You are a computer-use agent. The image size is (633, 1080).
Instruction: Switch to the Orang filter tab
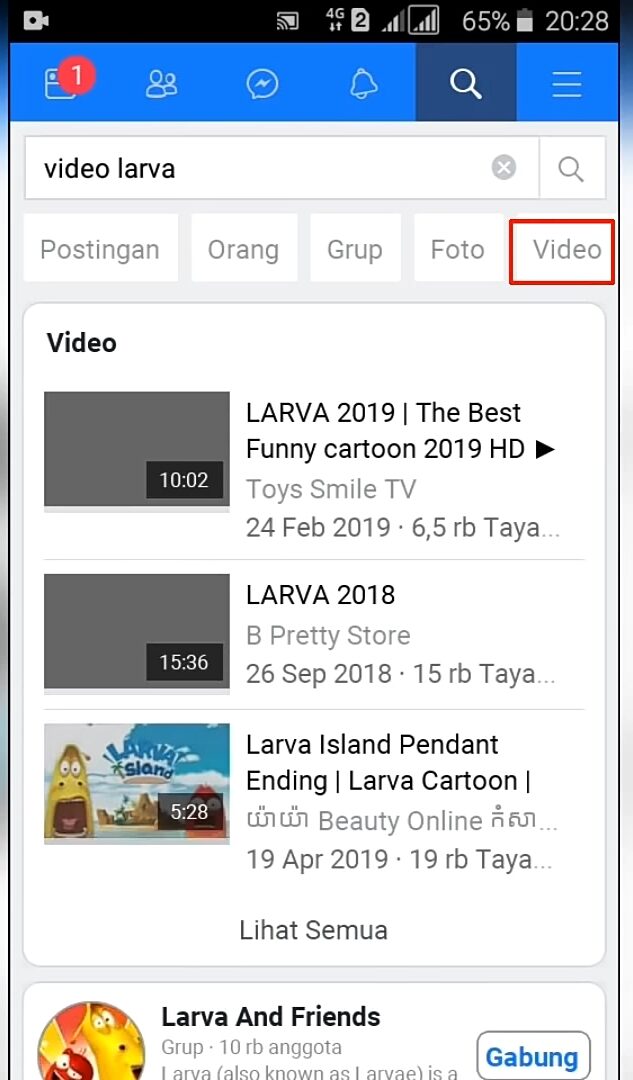point(244,248)
